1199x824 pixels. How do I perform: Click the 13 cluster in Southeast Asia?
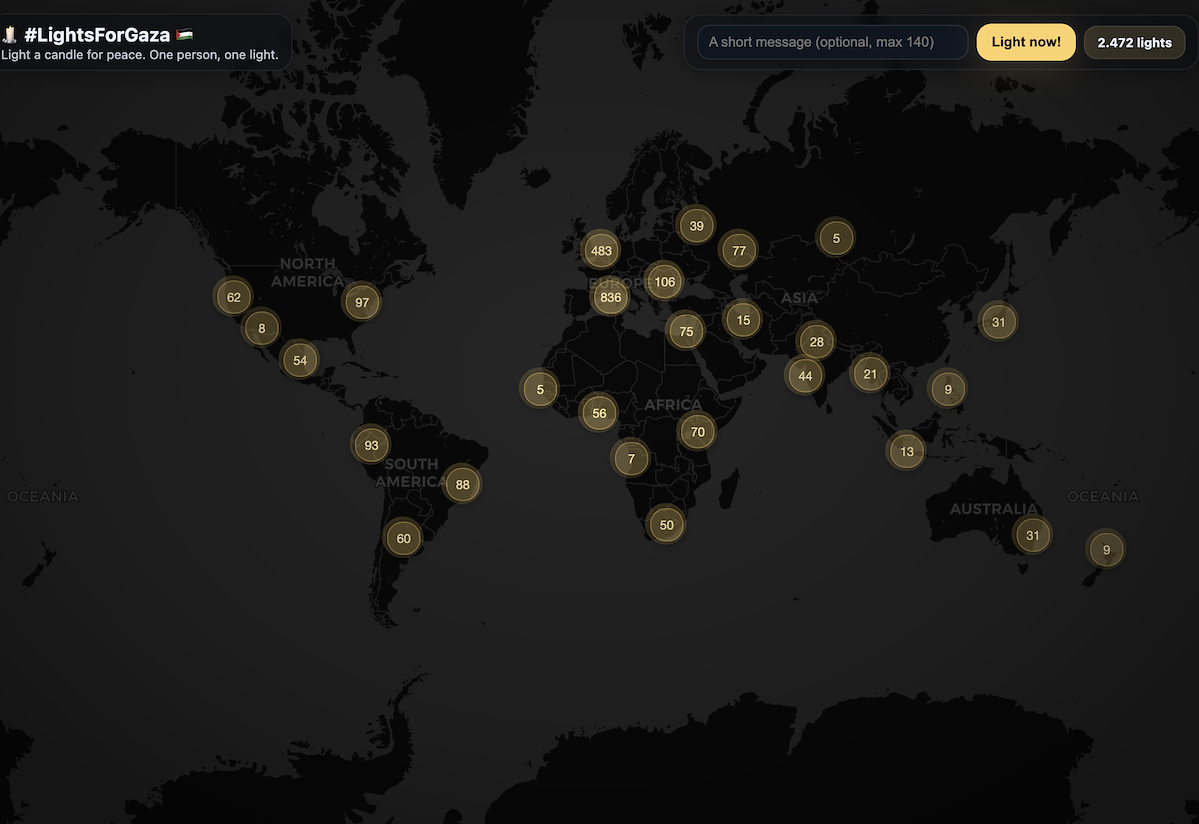(906, 451)
